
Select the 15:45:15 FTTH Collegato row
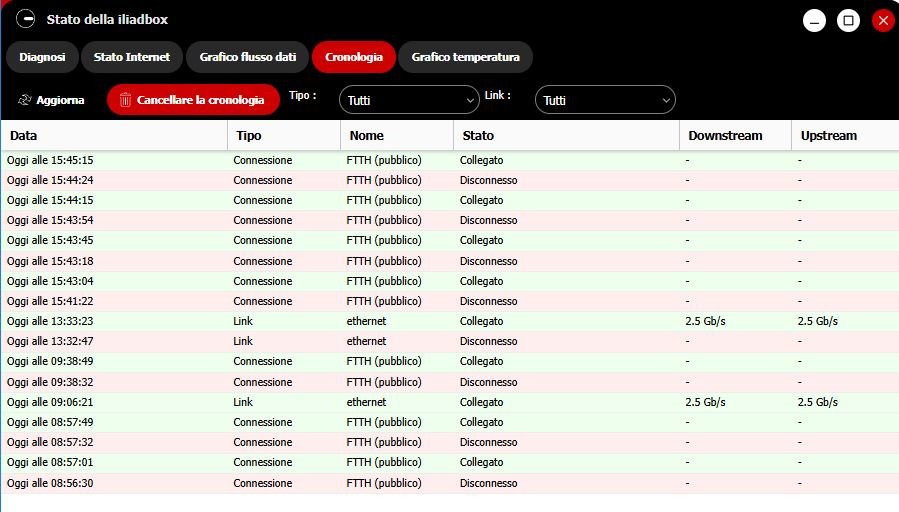coord(450,160)
